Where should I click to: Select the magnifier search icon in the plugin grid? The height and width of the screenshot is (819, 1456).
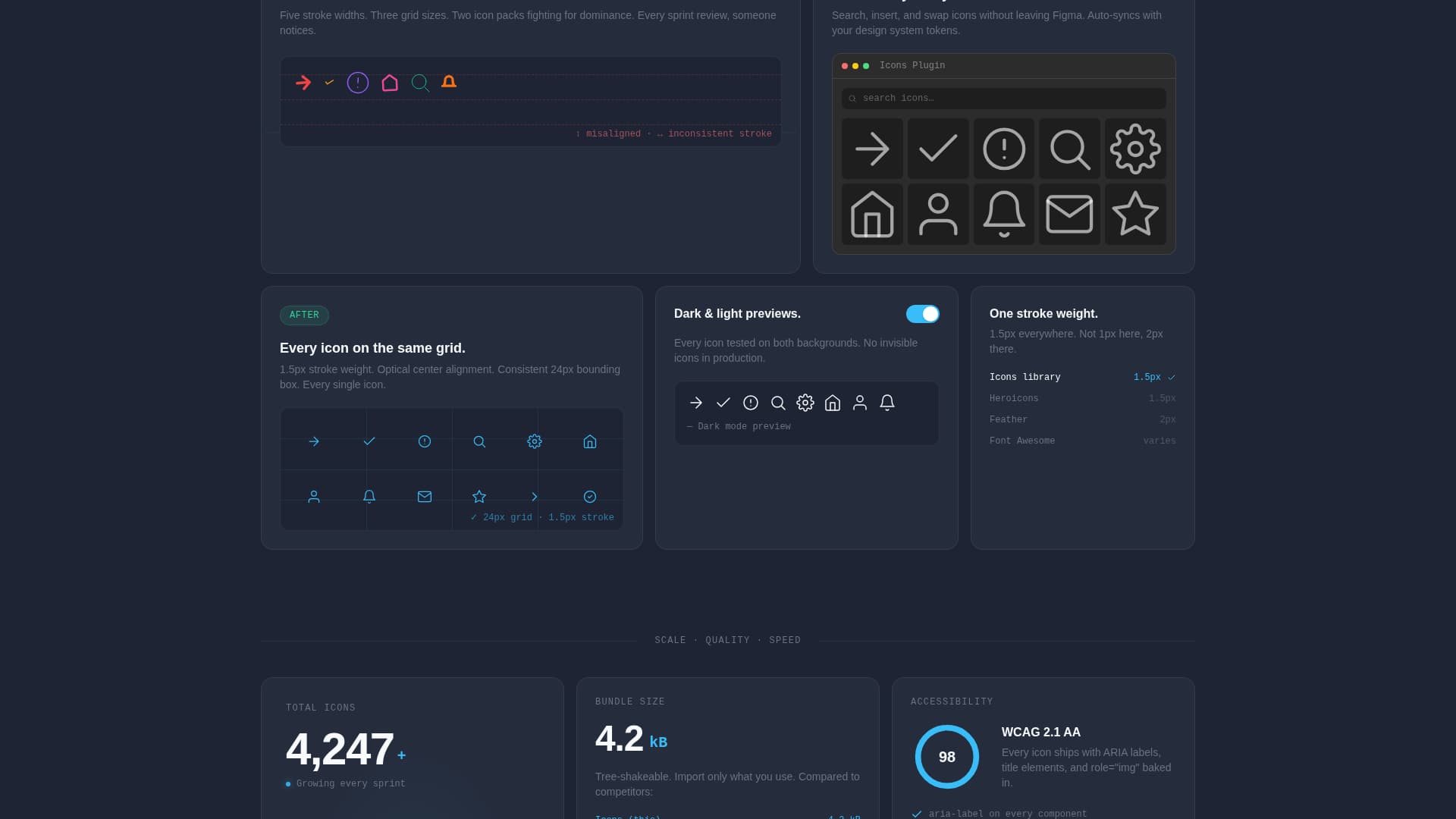point(1069,149)
